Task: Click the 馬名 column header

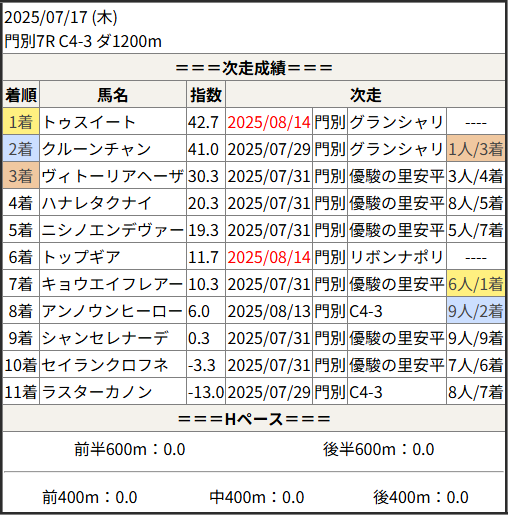Action: [113, 95]
